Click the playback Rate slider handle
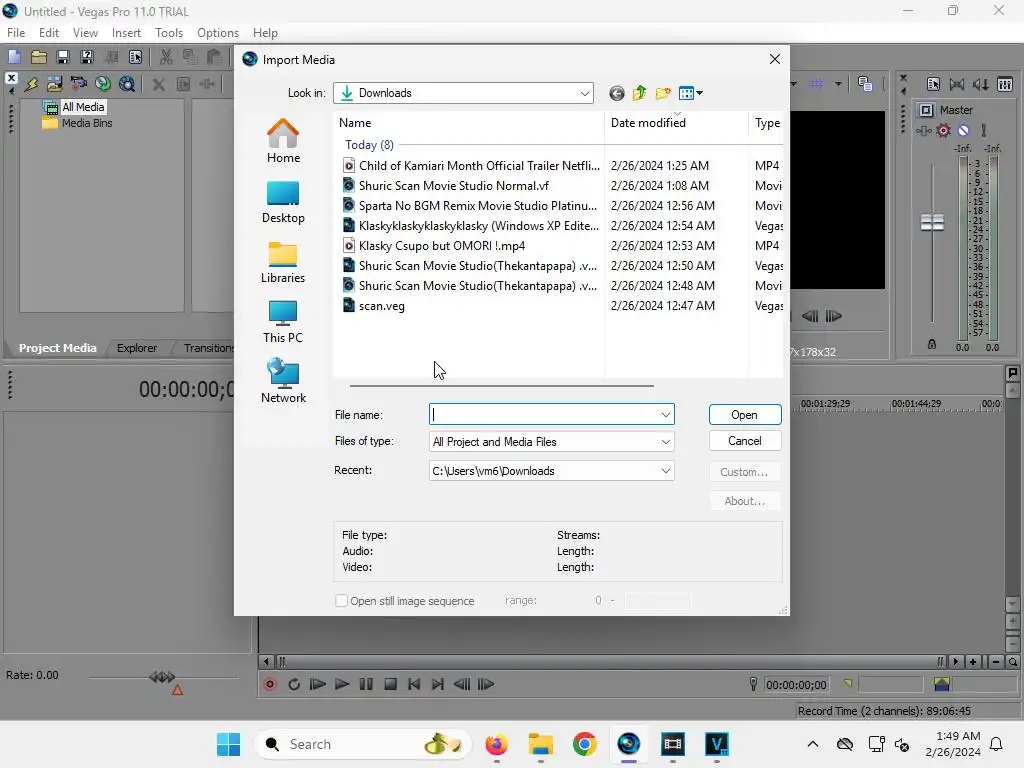Image resolution: width=1024 pixels, height=768 pixels. [162, 677]
